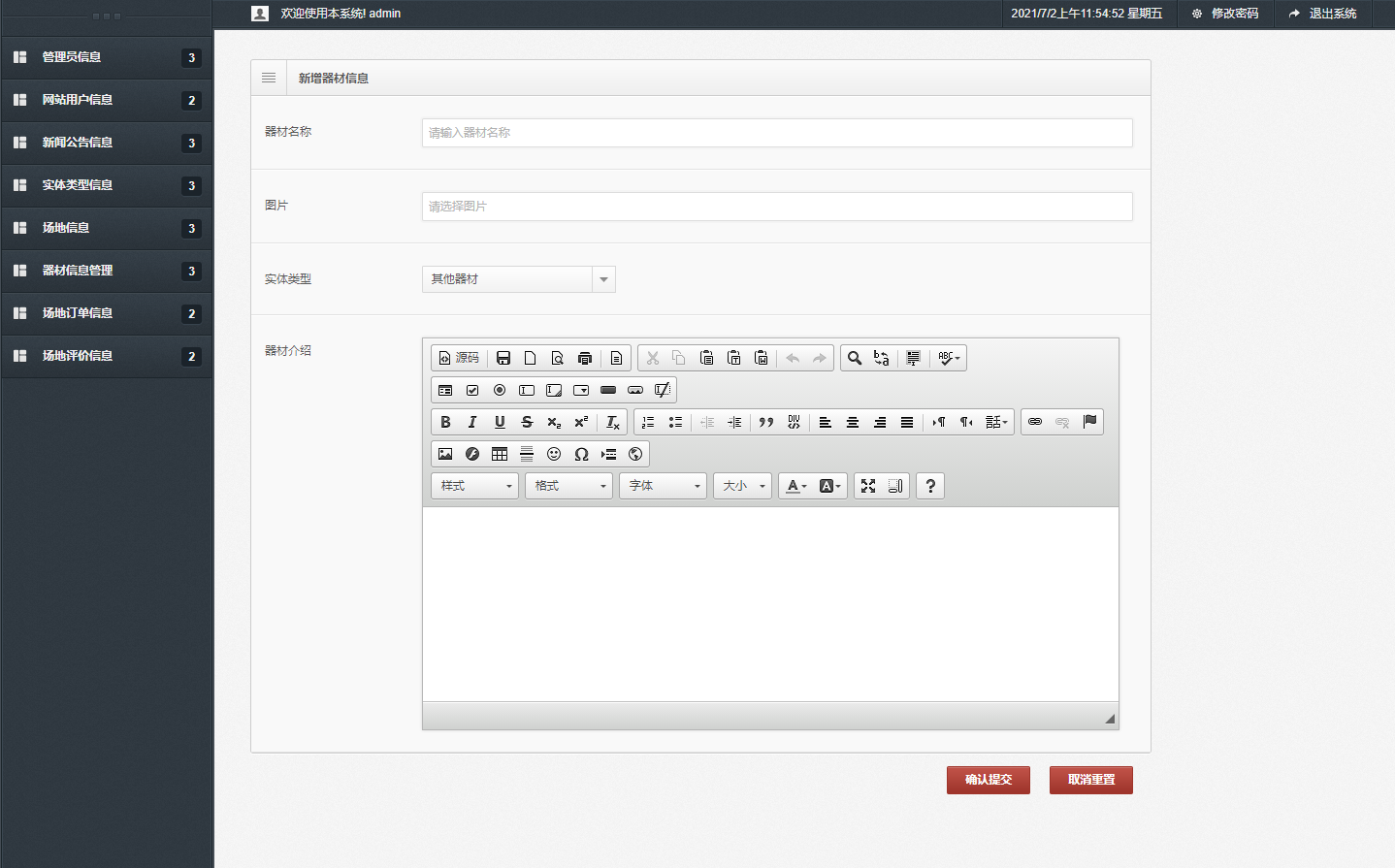Insert a radio button form element
The height and width of the screenshot is (868, 1395).
click(x=500, y=390)
